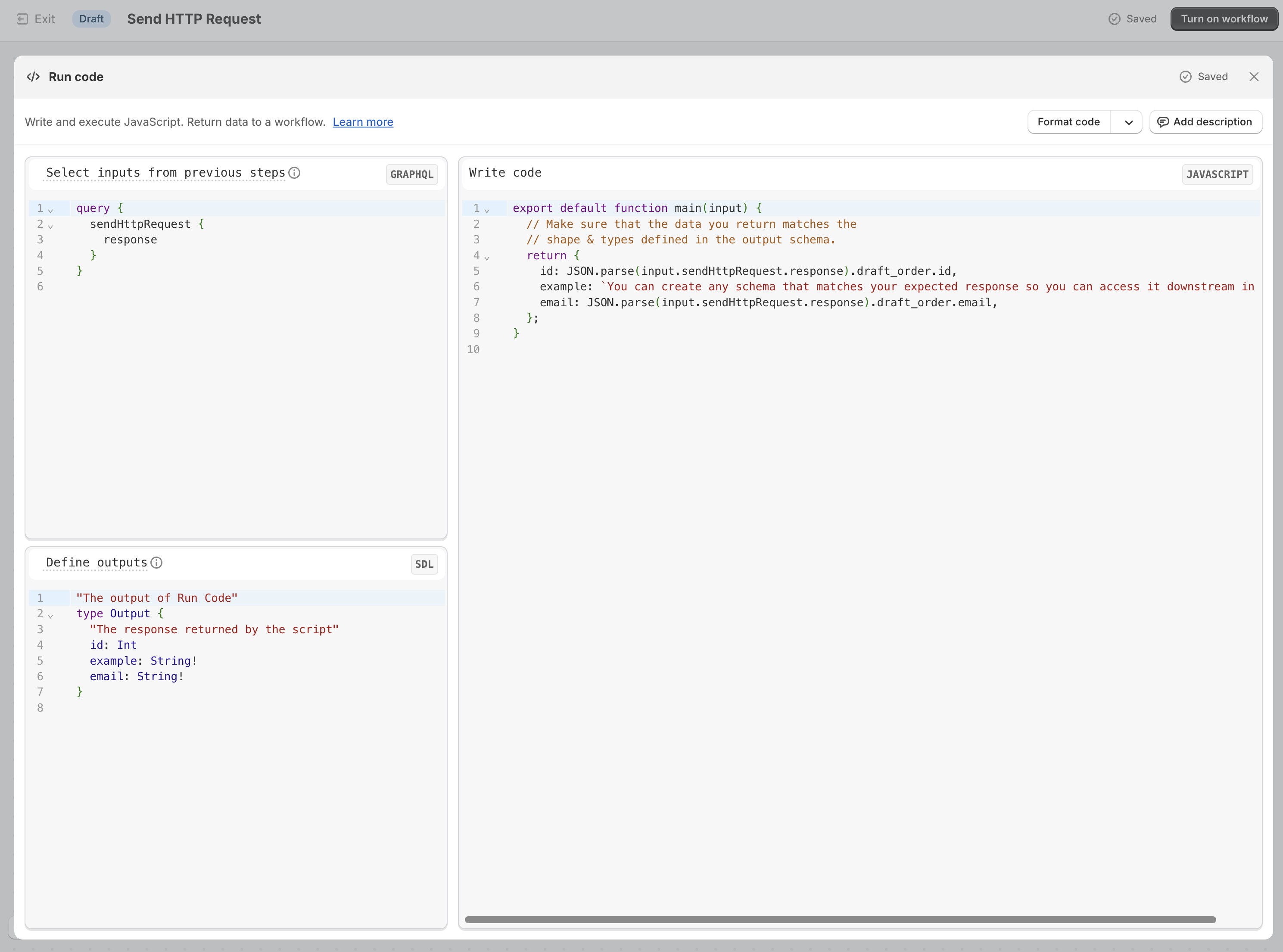The height and width of the screenshot is (952, 1283).
Task: Collapse the query block fold arrow
Action: click(51, 210)
